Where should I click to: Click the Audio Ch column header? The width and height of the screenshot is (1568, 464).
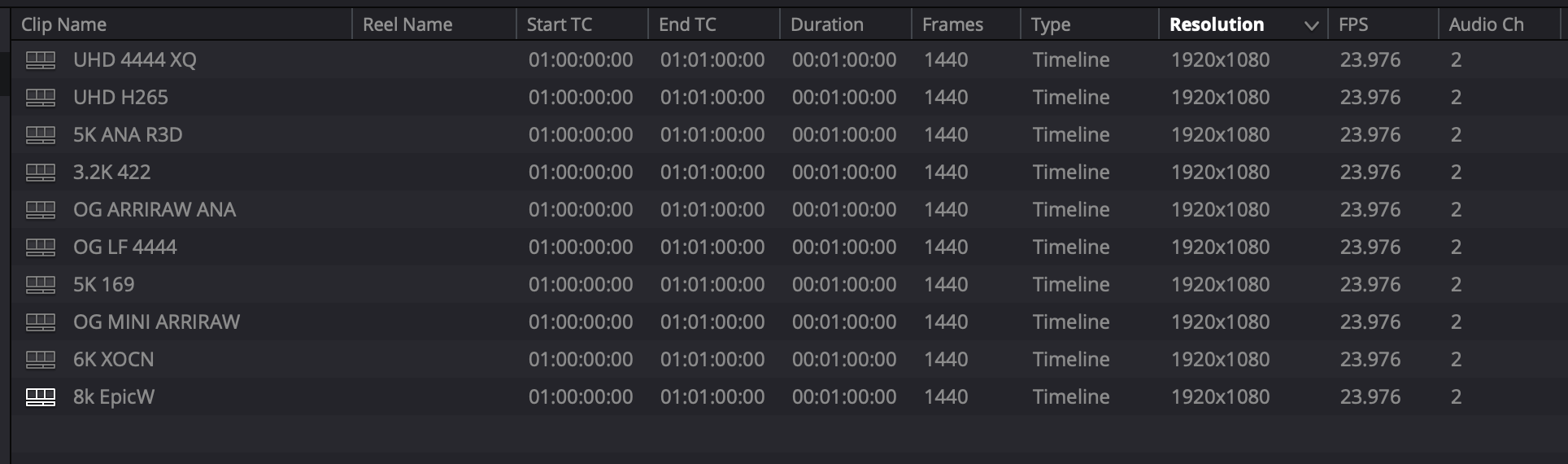pos(1486,24)
